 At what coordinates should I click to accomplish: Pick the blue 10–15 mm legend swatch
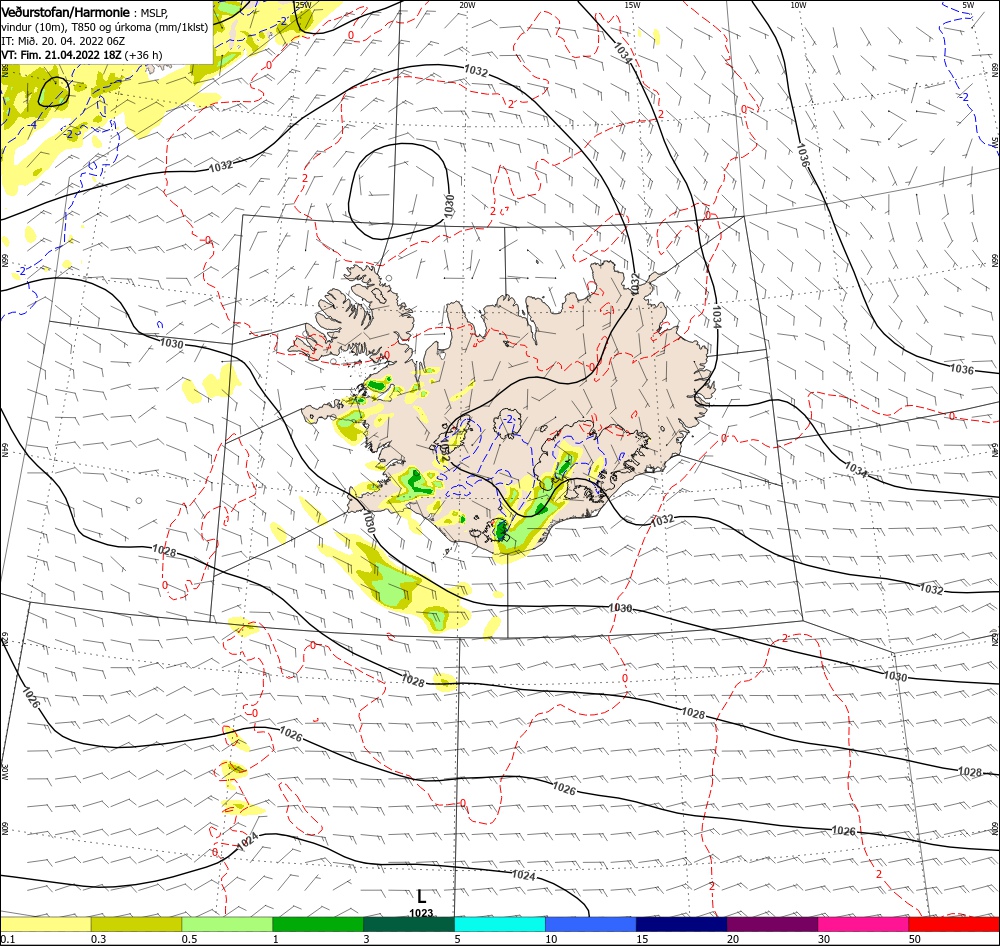[x=591, y=924]
